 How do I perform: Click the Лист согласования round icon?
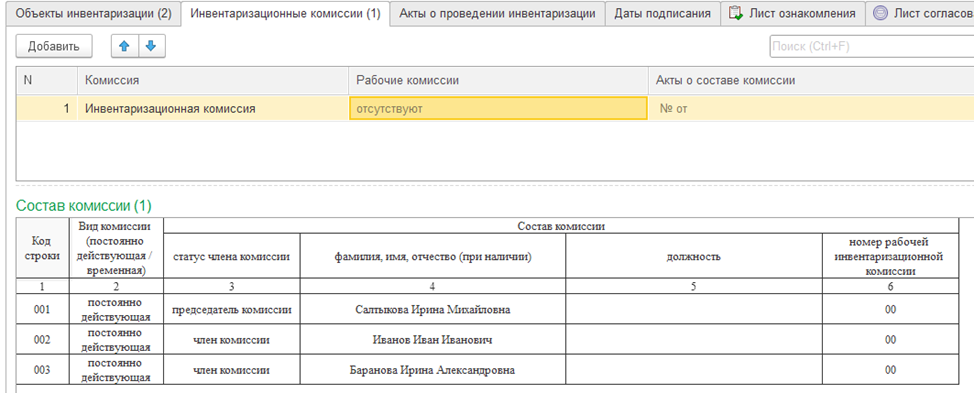pyautogui.click(x=880, y=13)
